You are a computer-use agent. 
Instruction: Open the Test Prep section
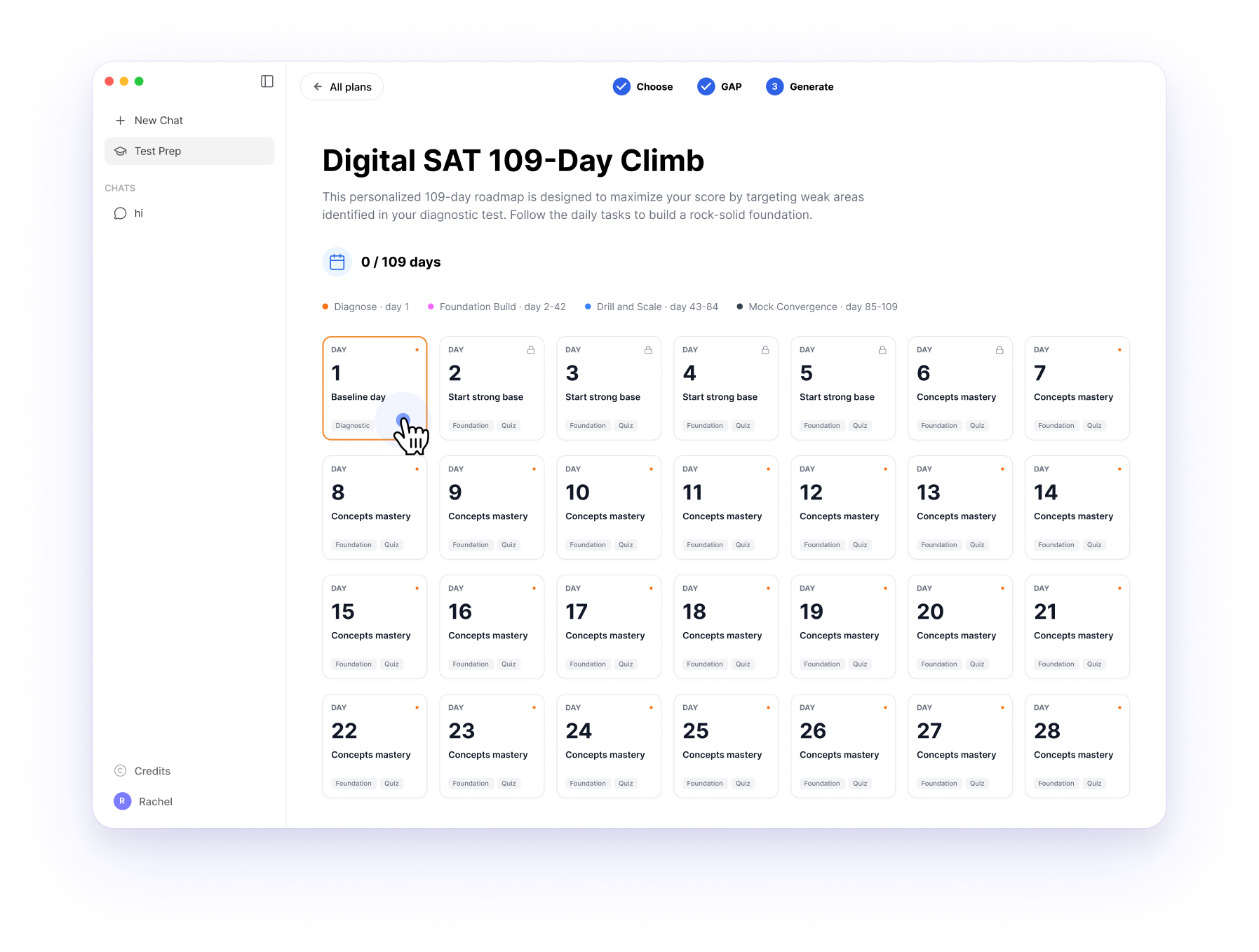click(189, 151)
